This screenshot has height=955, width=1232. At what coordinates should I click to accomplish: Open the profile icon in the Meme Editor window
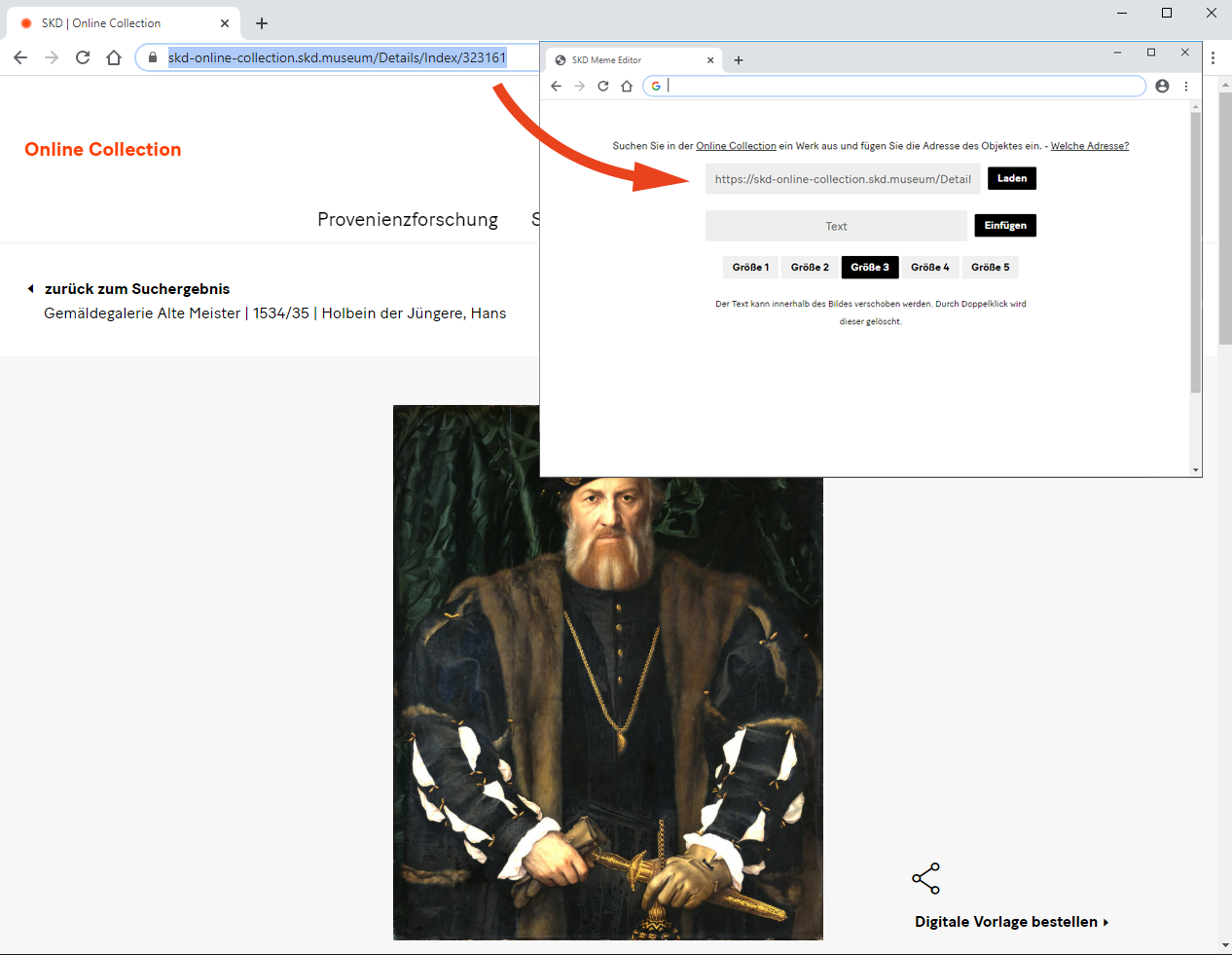pos(1162,86)
